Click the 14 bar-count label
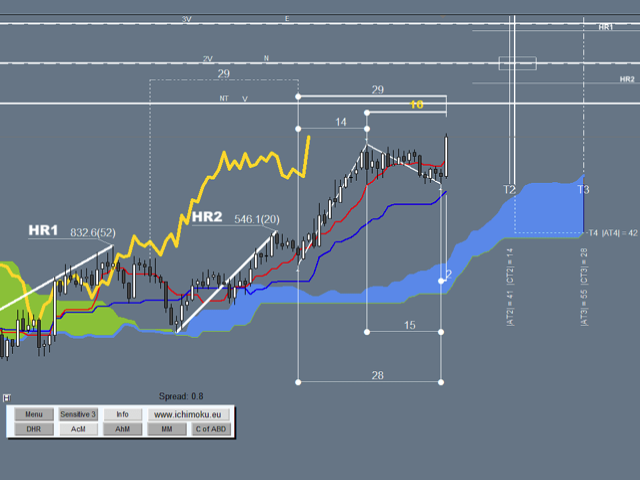The height and width of the screenshot is (480, 640). [x=341, y=122]
